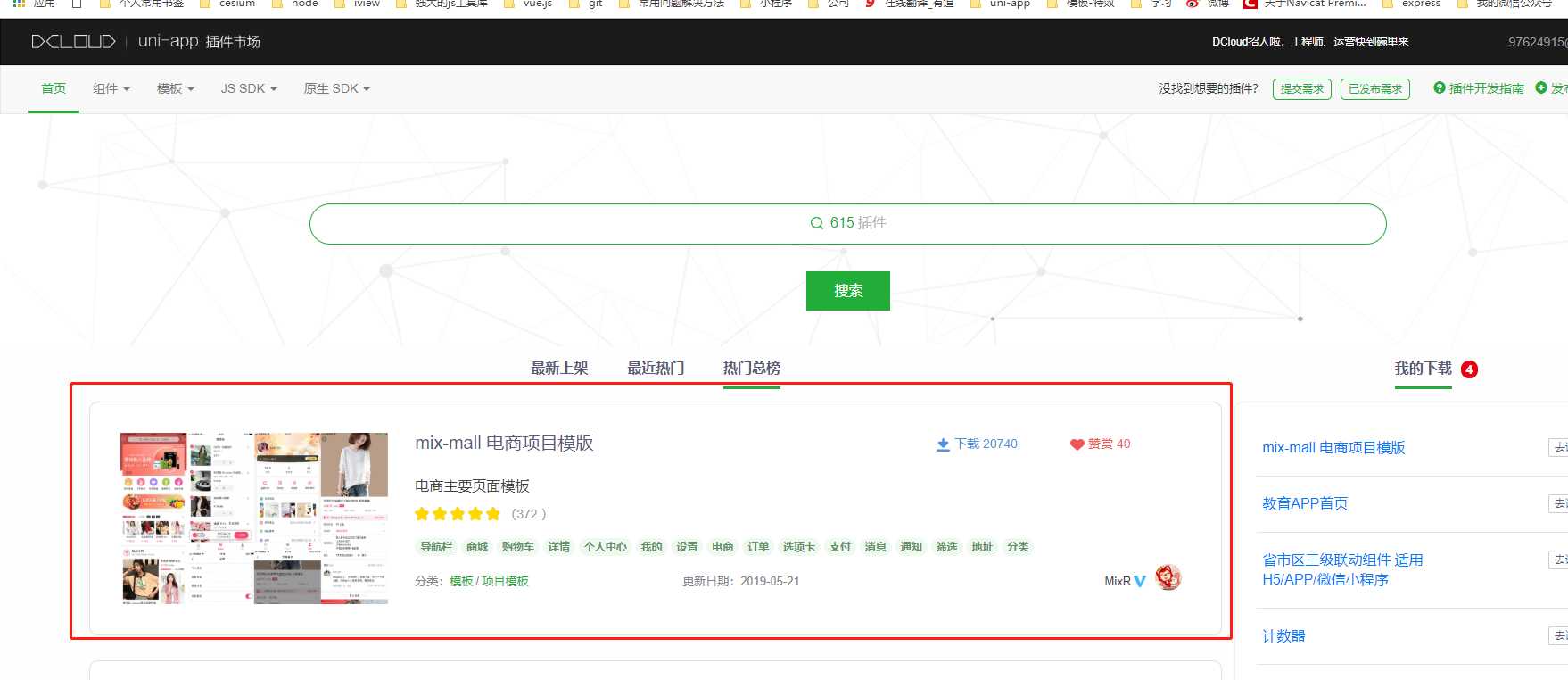
Task: Click the 导航栏 tag
Action: pyautogui.click(x=436, y=547)
